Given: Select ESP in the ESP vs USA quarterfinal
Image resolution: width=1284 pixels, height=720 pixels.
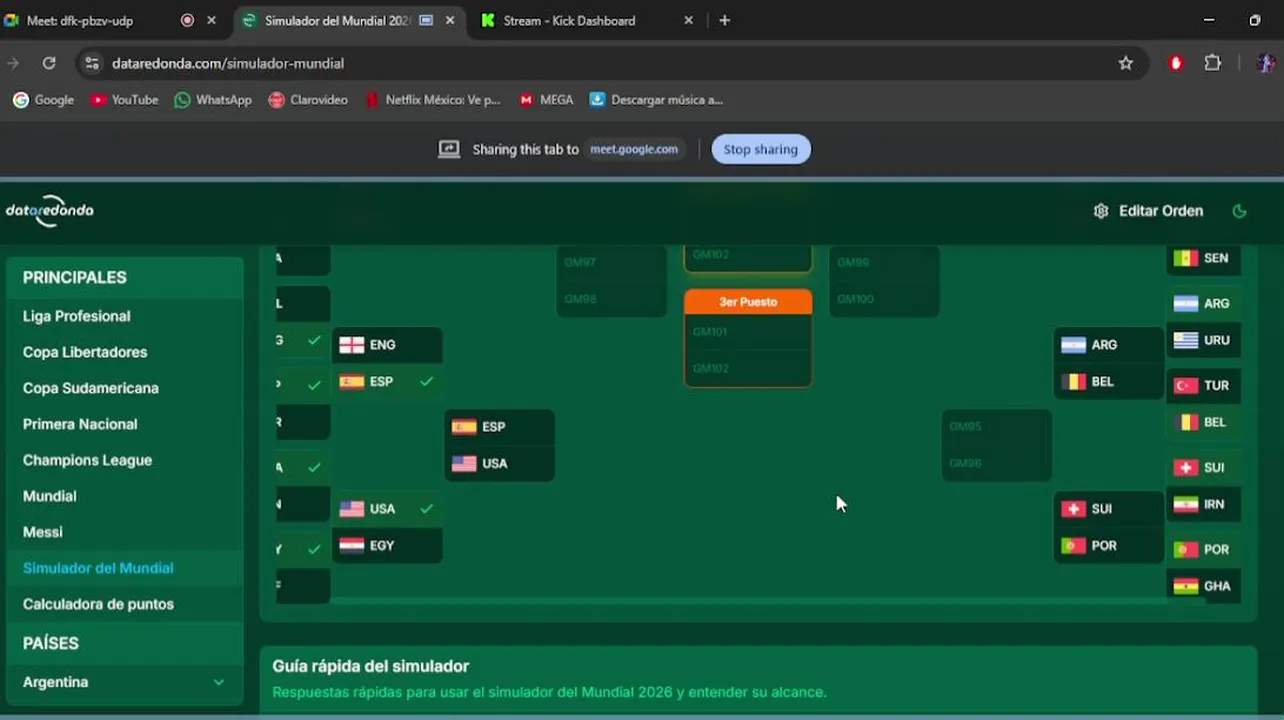Looking at the screenshot, I should [x=499, y=427].
